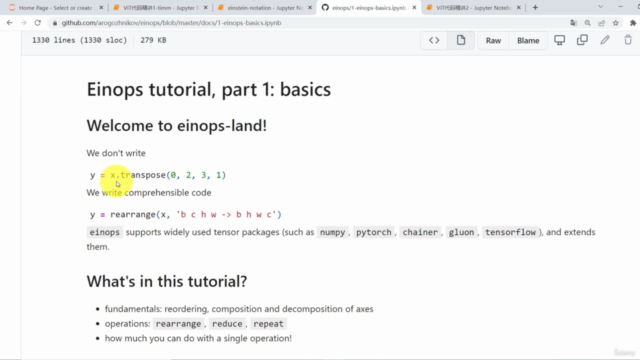Display the source blob code view
The width and height of the screenshot is (640, 360).
(x=434, y=40)
